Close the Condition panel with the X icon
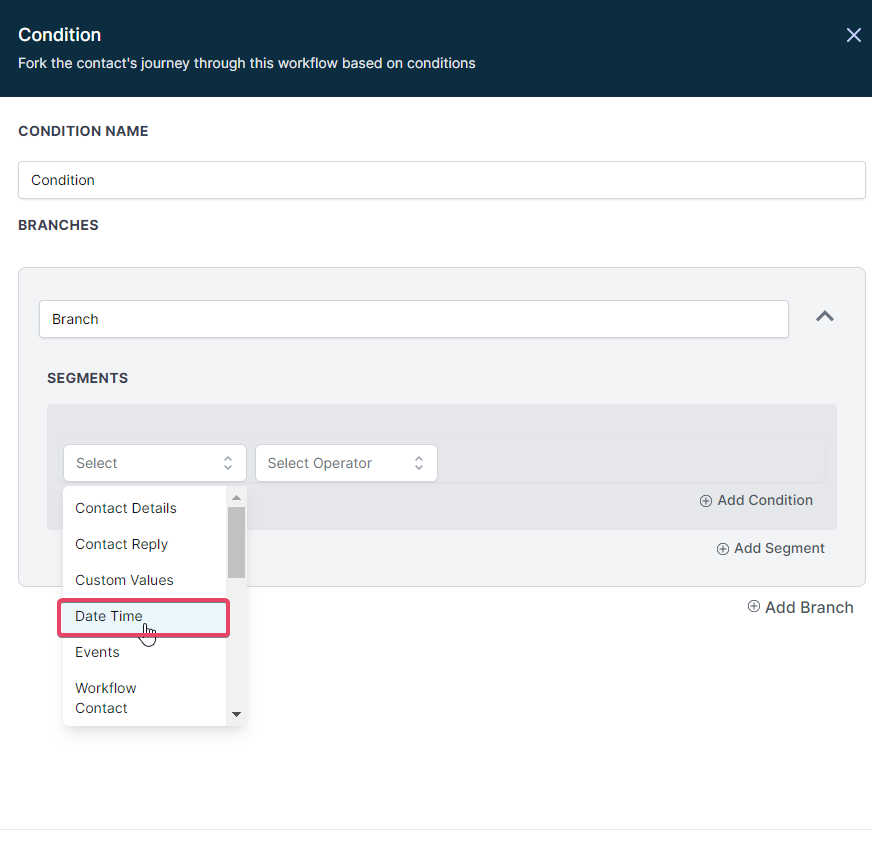This screenshot has height=842, width=872. [x=853, y=35]
